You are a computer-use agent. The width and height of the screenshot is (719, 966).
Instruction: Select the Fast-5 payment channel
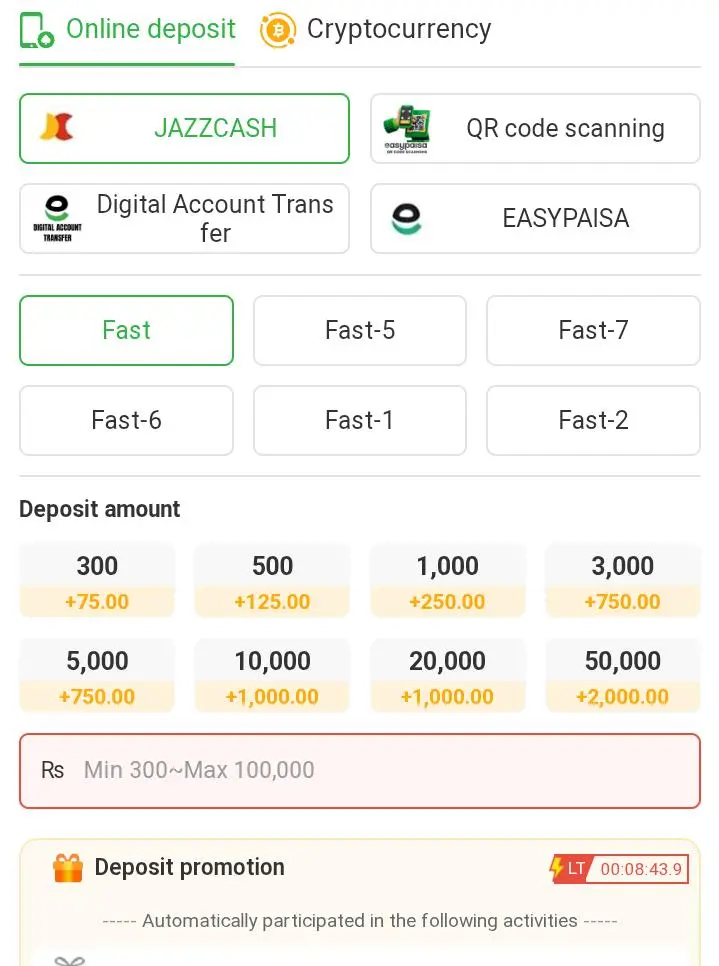click(360, 330)
